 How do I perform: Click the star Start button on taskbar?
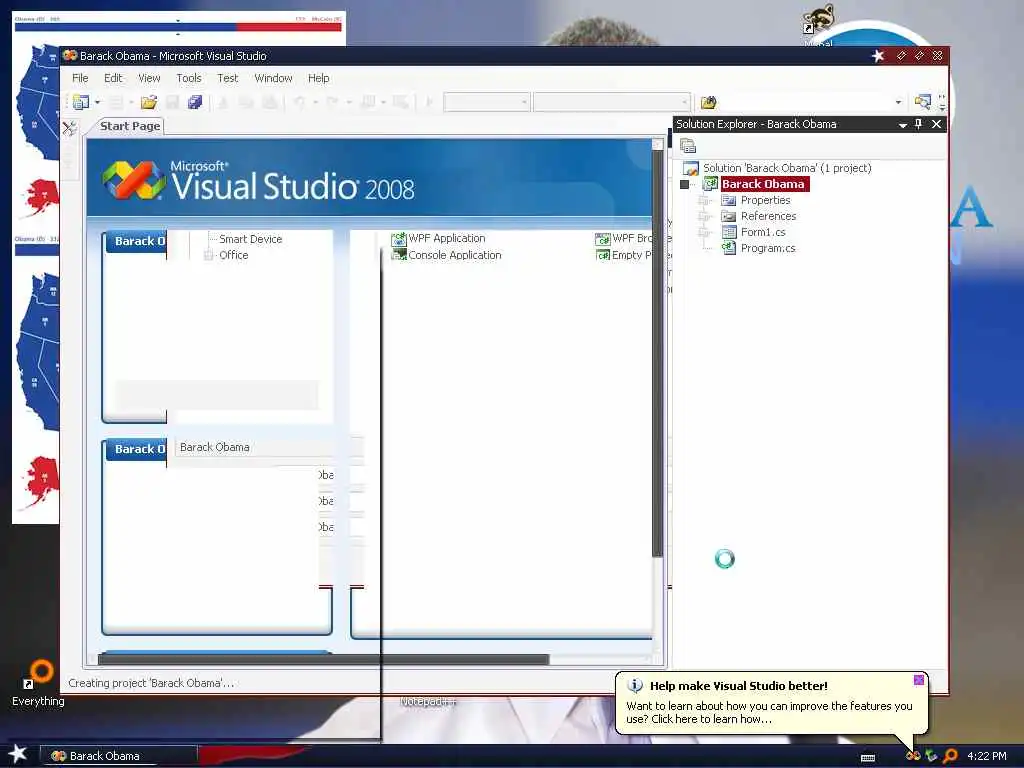18,754
